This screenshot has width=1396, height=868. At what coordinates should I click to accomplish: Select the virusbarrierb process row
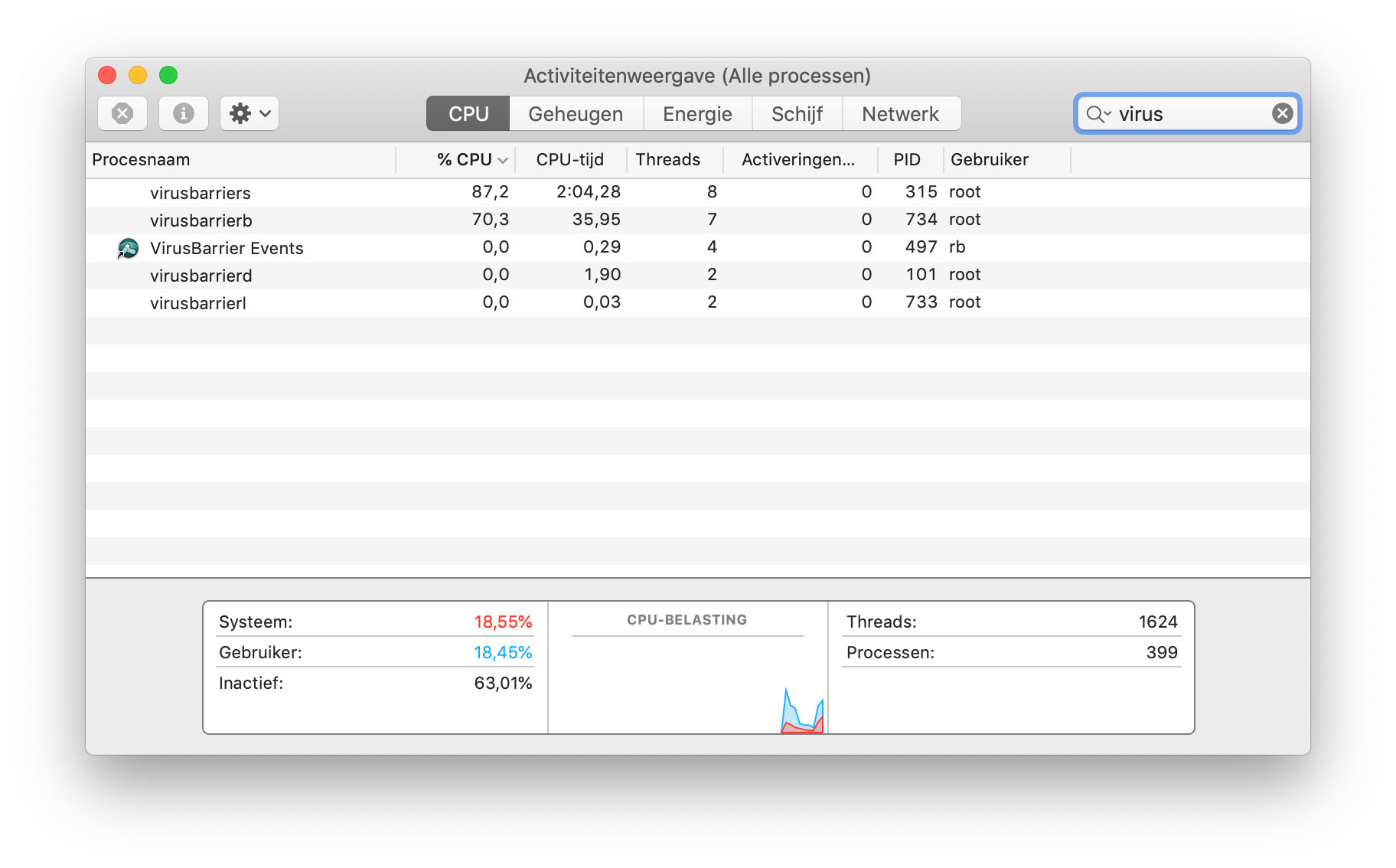pyautogui.click(x=697, y=220)
